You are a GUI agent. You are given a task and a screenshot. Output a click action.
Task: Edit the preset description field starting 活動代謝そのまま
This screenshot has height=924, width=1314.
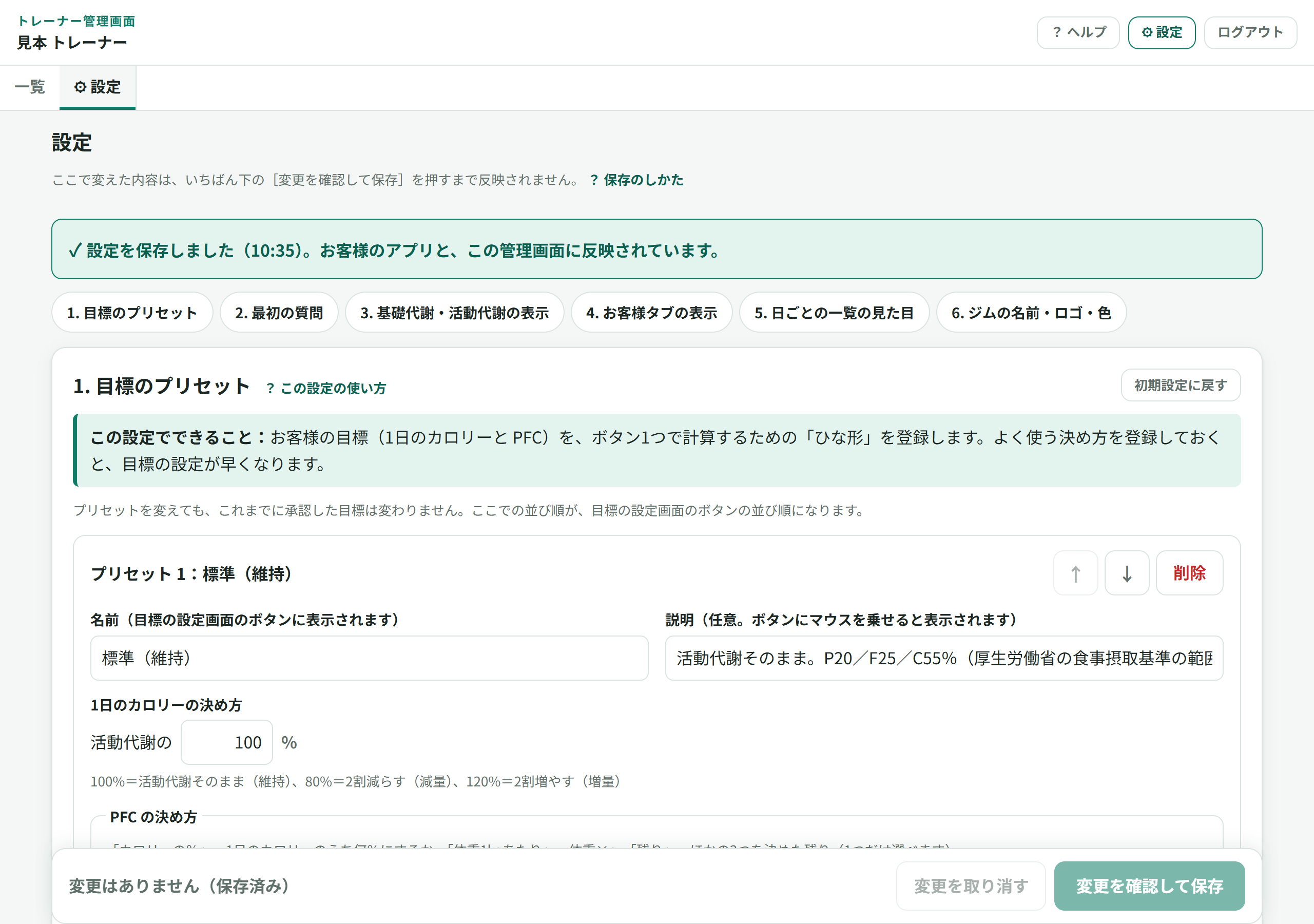pyautogui.click(x=944, y=658)
